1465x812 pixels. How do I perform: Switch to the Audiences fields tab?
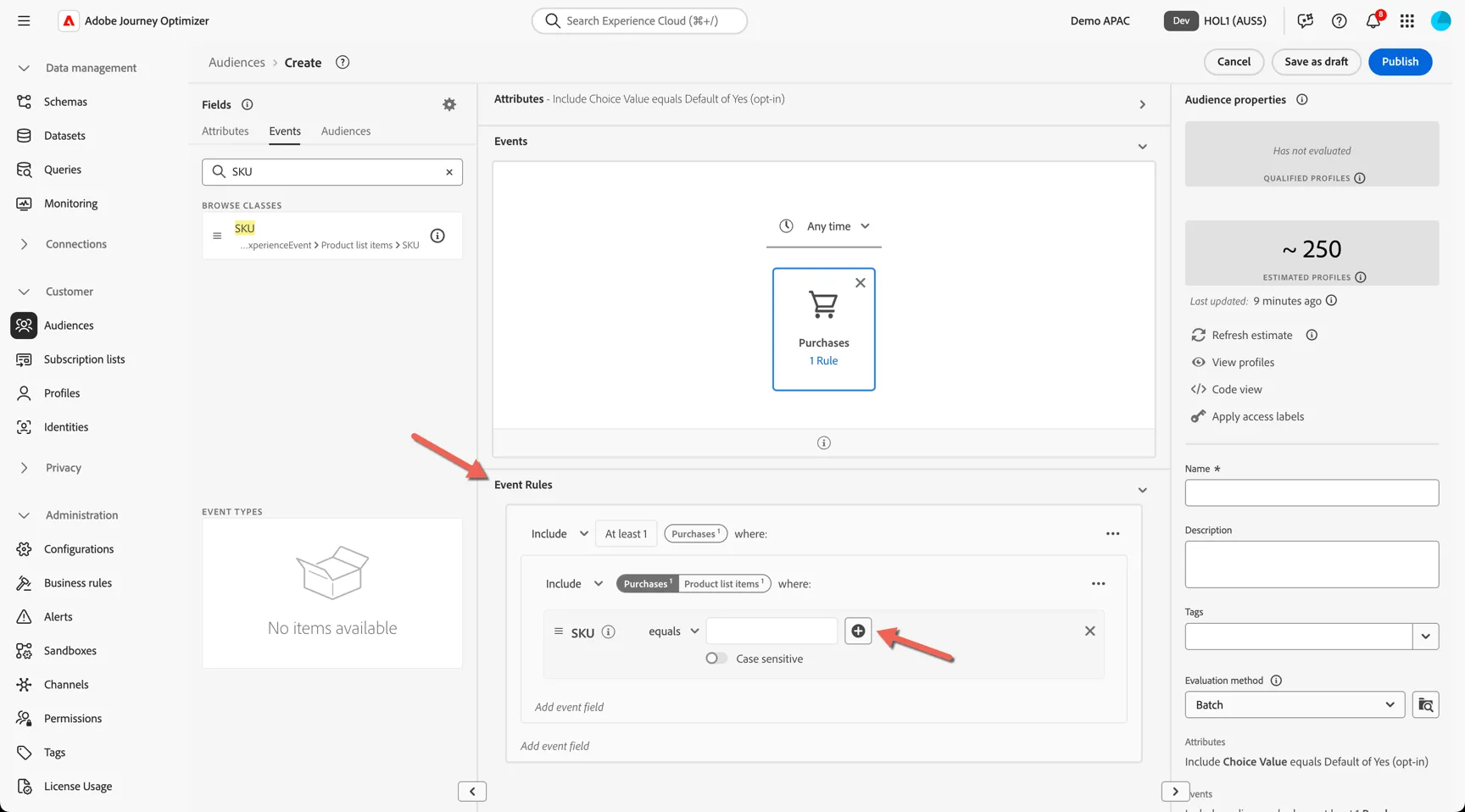pos(346,131)
